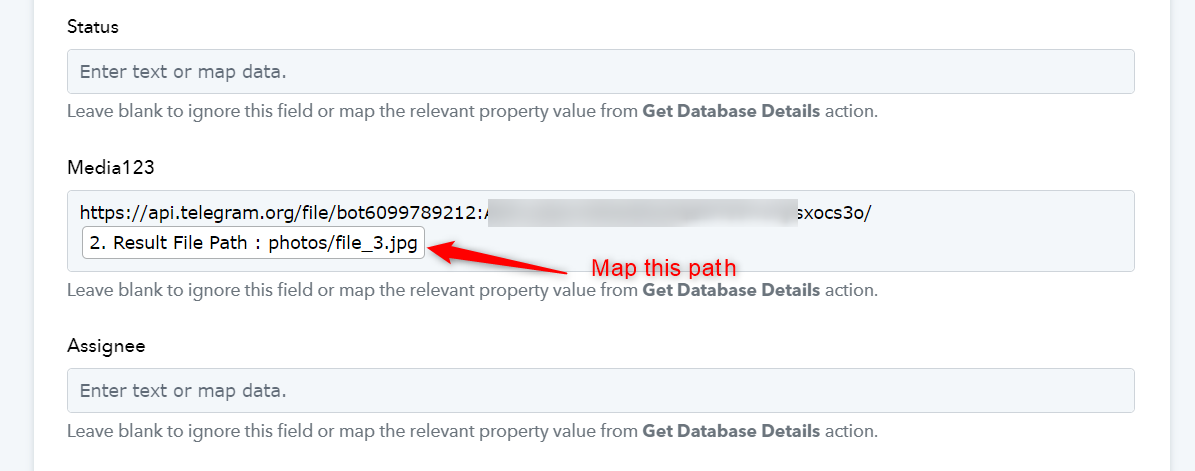This screenshot has height=471, width=1195.
Task: Click the helper text below Media123 field
Action: point(473,290)
